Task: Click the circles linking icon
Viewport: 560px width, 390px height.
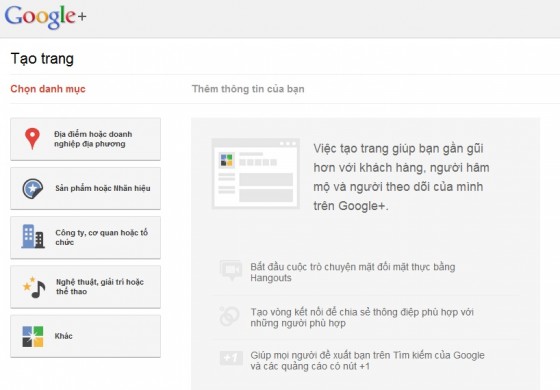Action: (x=229, y=316)
